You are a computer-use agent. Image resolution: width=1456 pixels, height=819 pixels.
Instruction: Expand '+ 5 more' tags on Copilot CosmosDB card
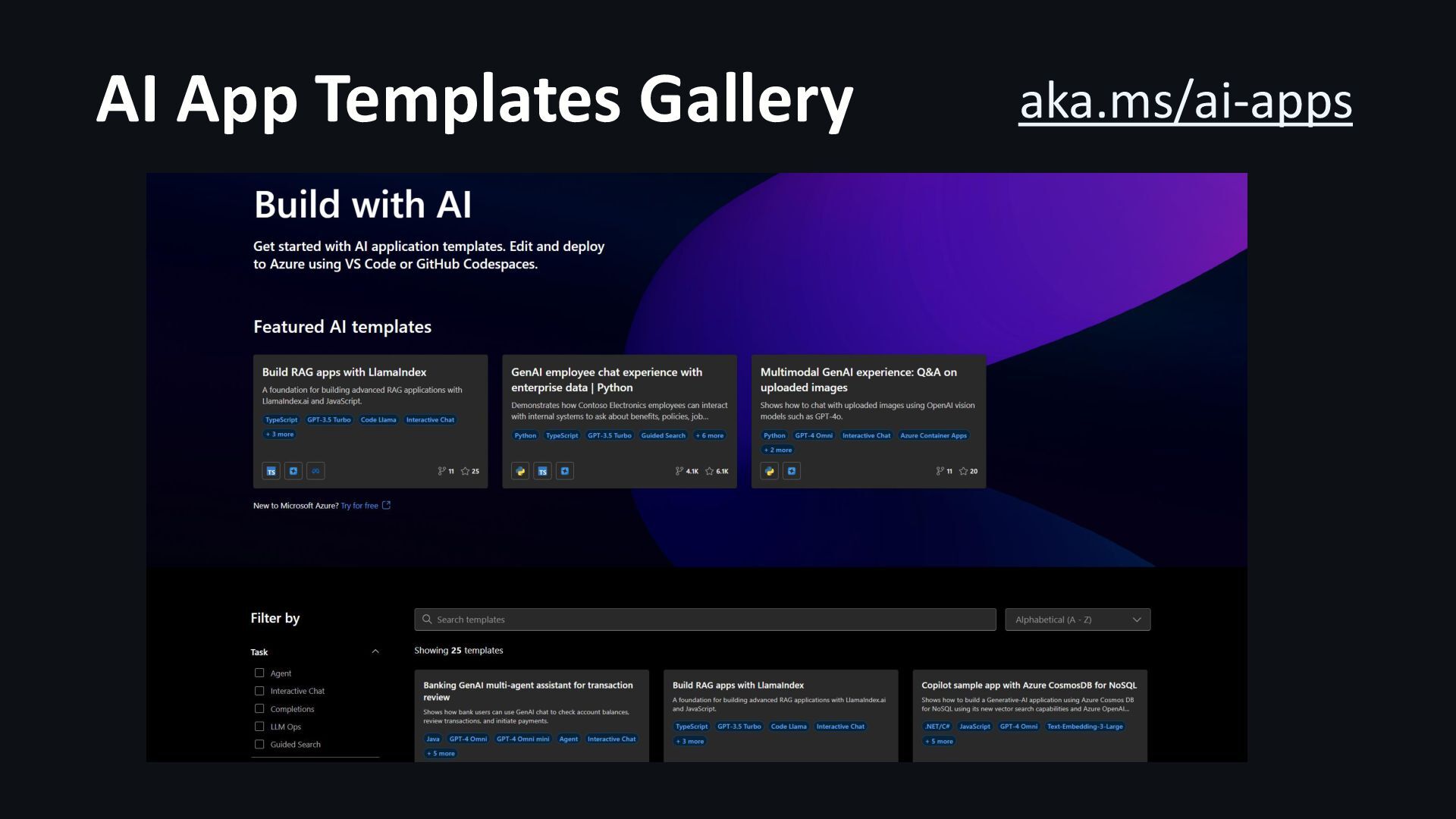(x=939, y=741)
